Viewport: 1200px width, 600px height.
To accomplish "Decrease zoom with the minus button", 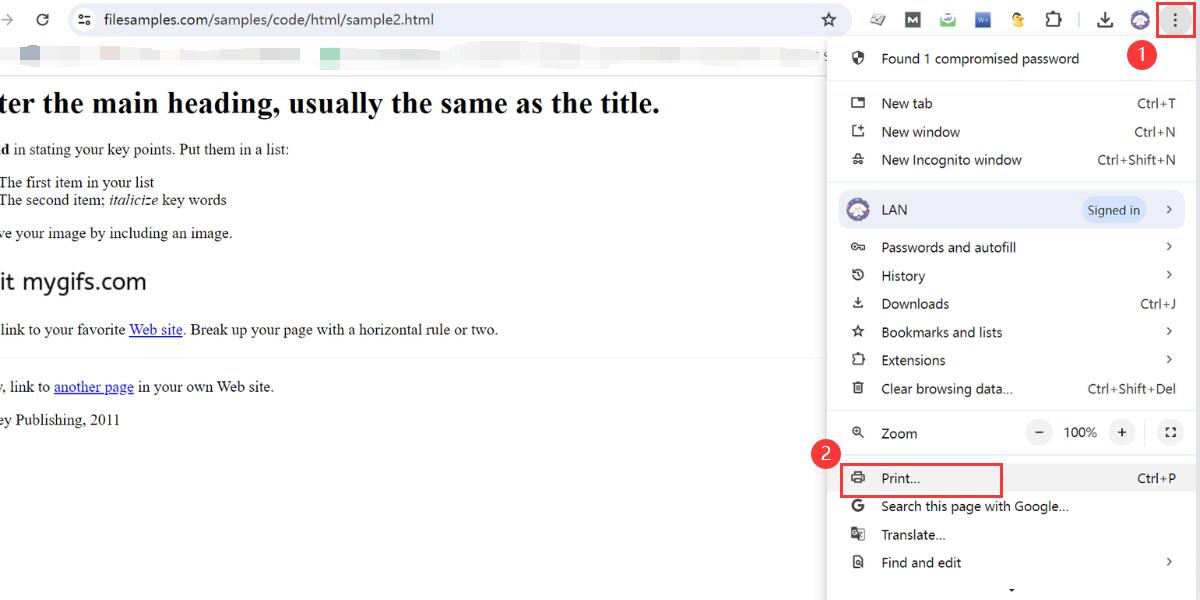I will pyautogui.click(x=1038, y=432).
